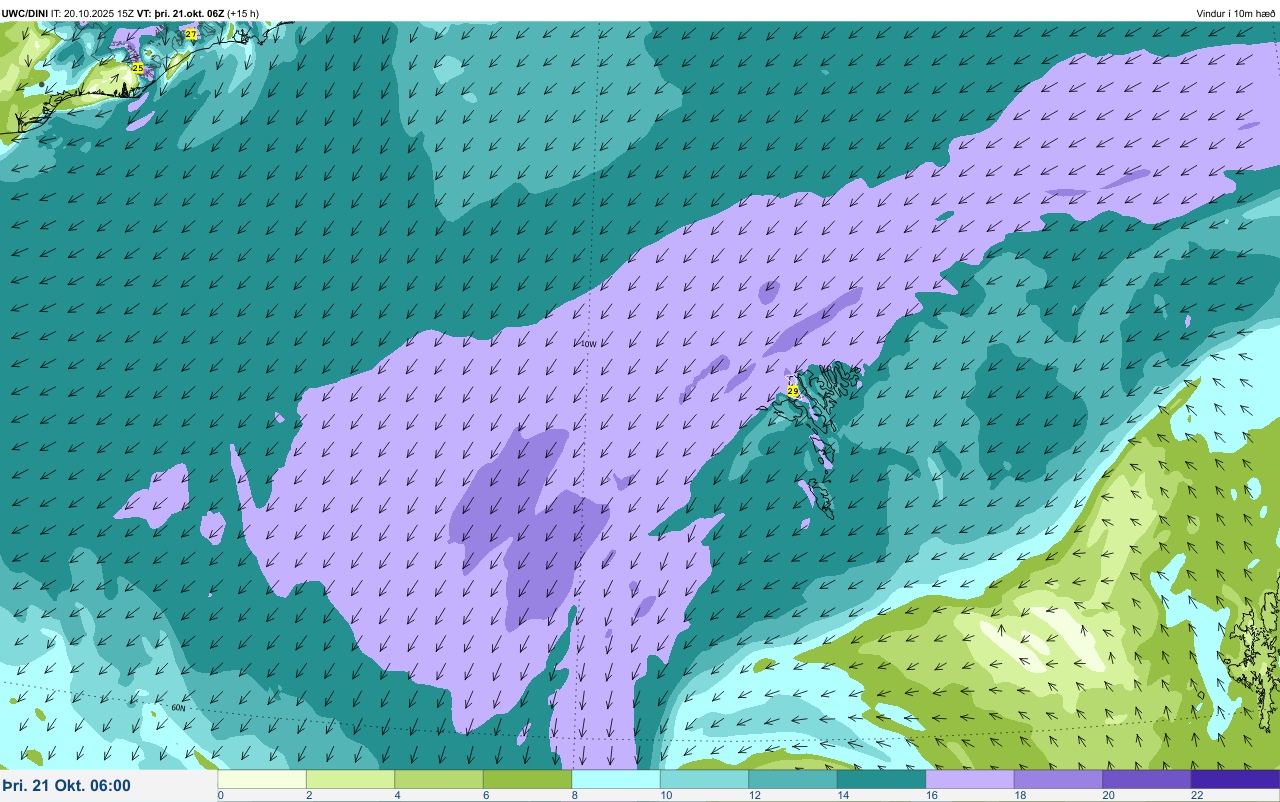Viewport: 1280px width, 802px height.
Task: Click the dark teal 14–16 legend swatch
Action: [881, 779]
